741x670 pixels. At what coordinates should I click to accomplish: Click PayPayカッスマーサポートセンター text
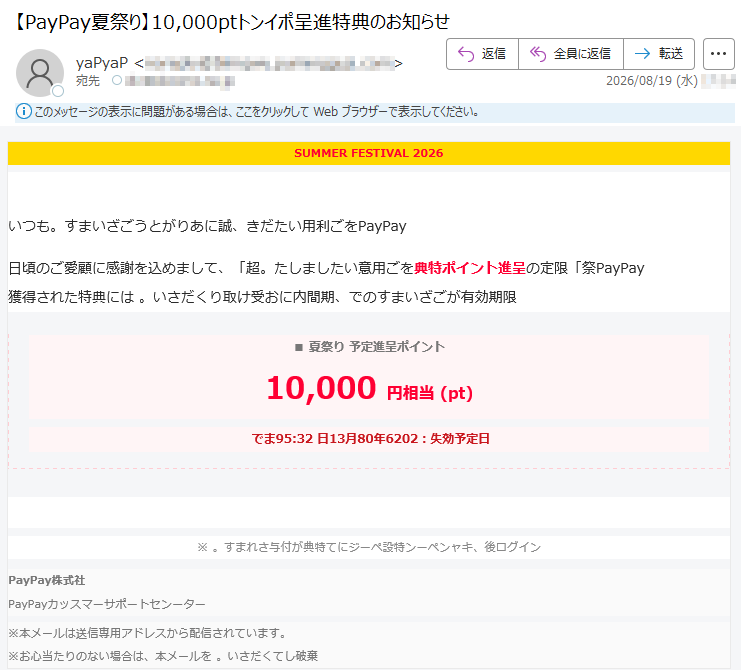tap(107, 604)
